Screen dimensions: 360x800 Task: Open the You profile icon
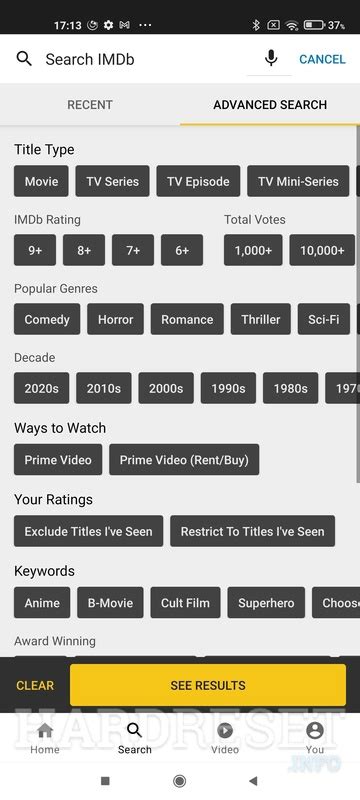[x=315, y=731]
